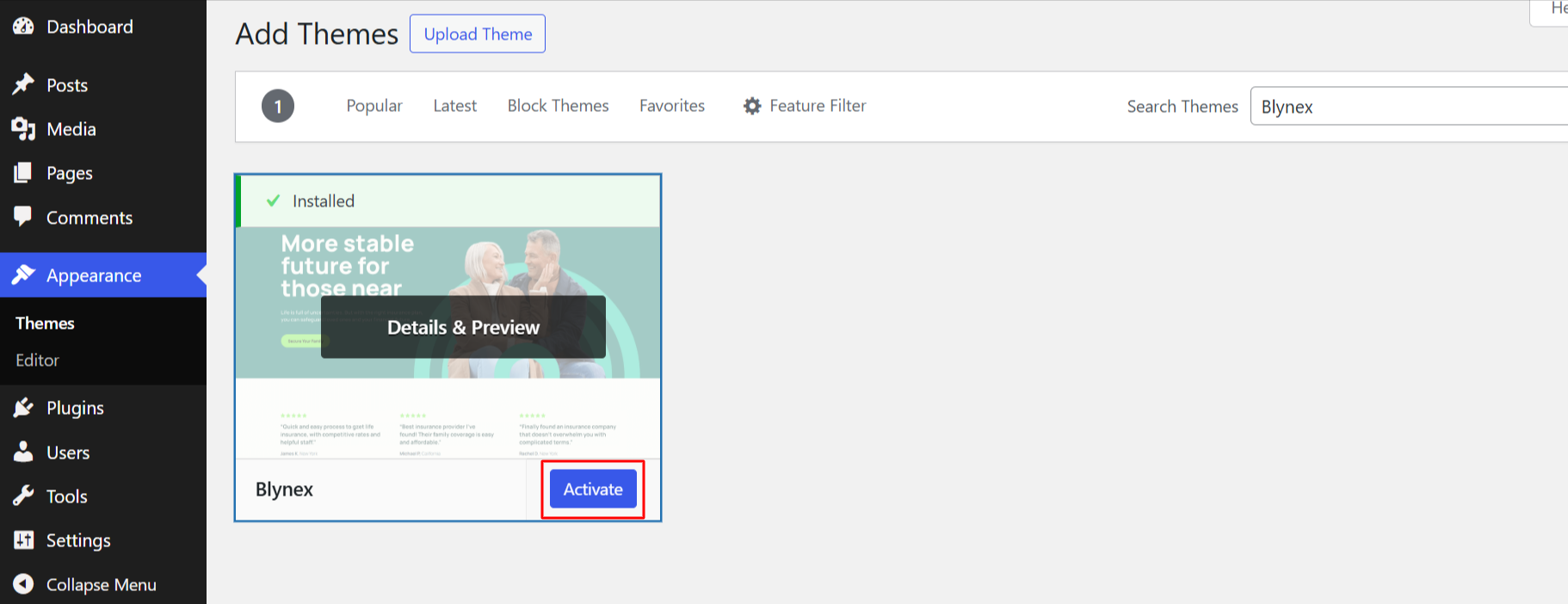
Task: Click the Tools wrench icon
Action: point(23,496)
